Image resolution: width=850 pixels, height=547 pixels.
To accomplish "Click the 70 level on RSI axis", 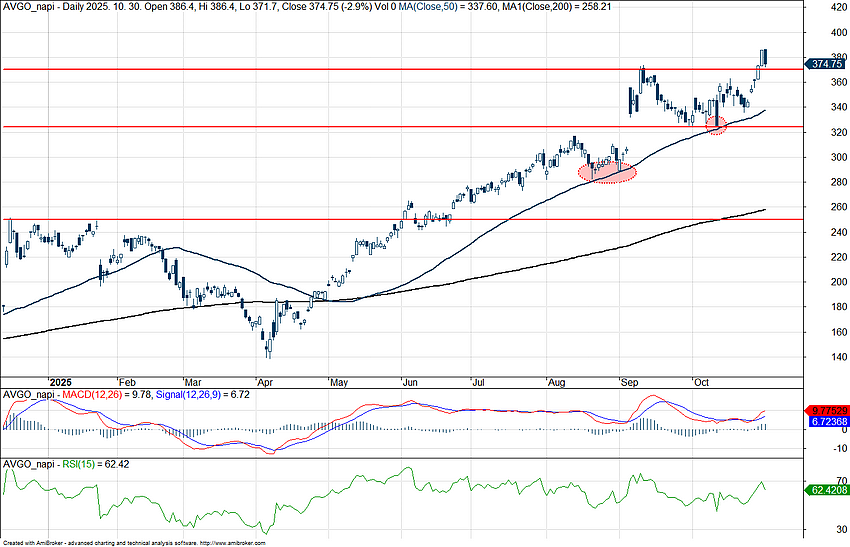I will pos(816,480).
